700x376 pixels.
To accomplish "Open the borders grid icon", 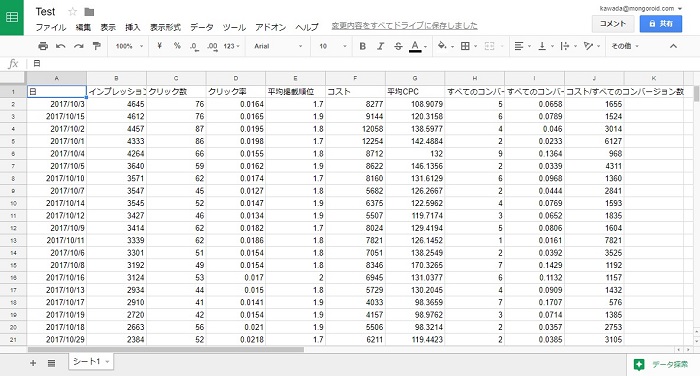I will pos(468,46).
